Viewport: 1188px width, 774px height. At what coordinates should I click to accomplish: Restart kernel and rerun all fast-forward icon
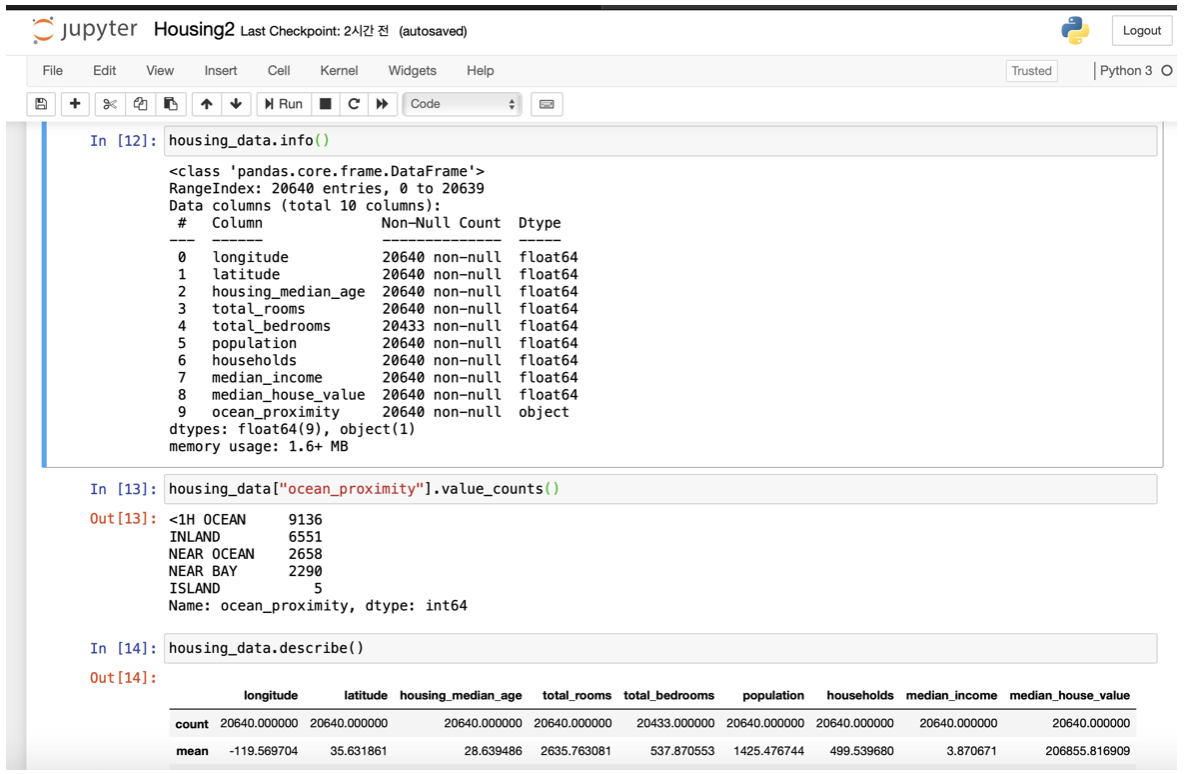pos(383,104)
